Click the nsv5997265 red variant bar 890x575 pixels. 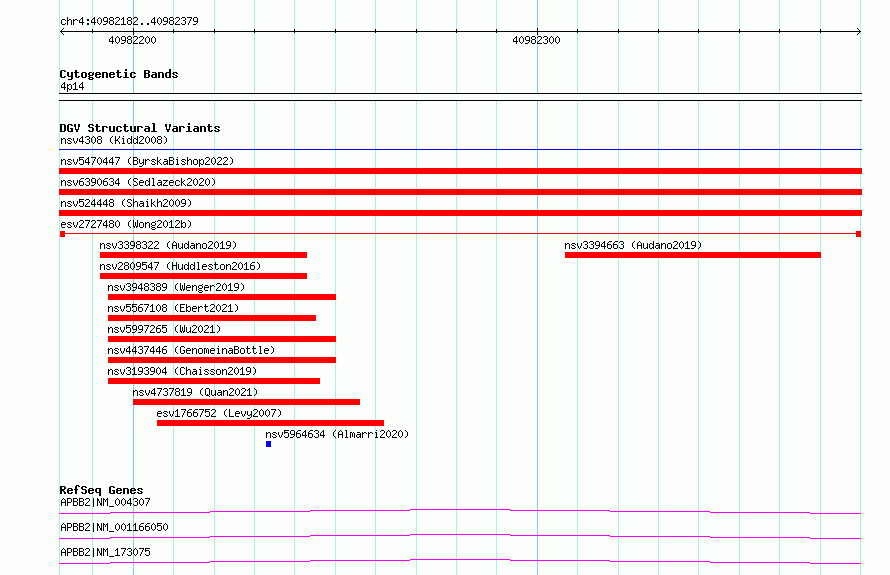(222, 339)
